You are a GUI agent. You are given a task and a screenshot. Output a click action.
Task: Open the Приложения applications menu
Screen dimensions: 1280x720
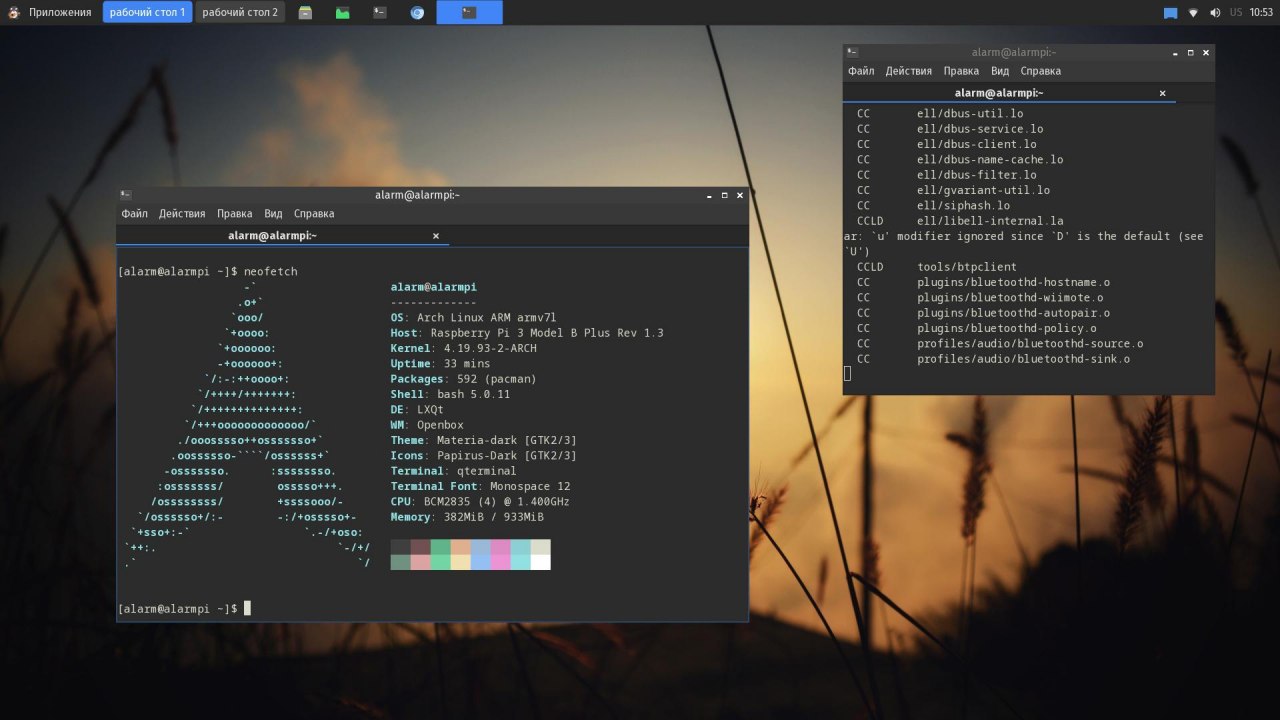tap(50, 12)
